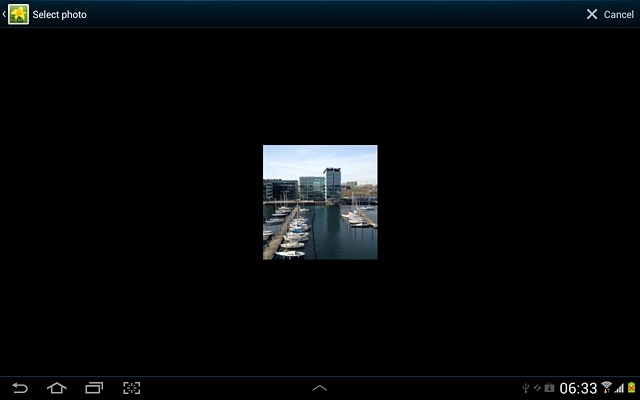Screen dimensions: 640x400
Task: Tap the briefcase notification icon
Action: point(549,388)
